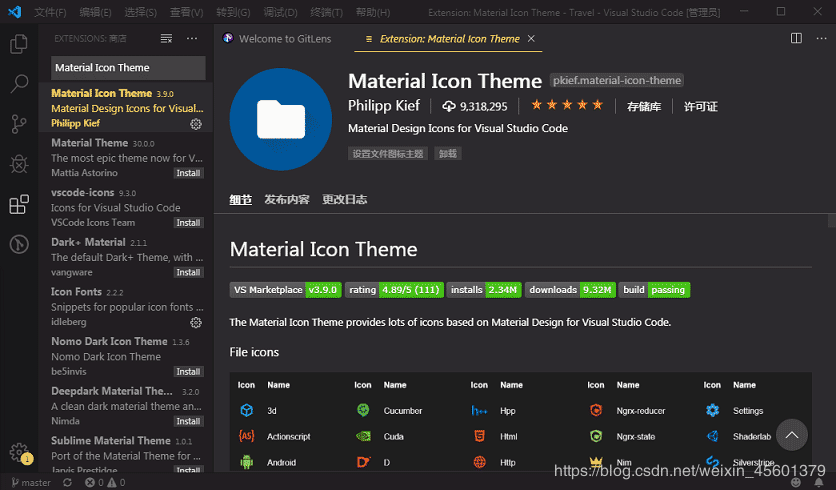Viewport: 836px width, 490px height.
Task: Open the 存储库 repository link
Action: [643, 106]
